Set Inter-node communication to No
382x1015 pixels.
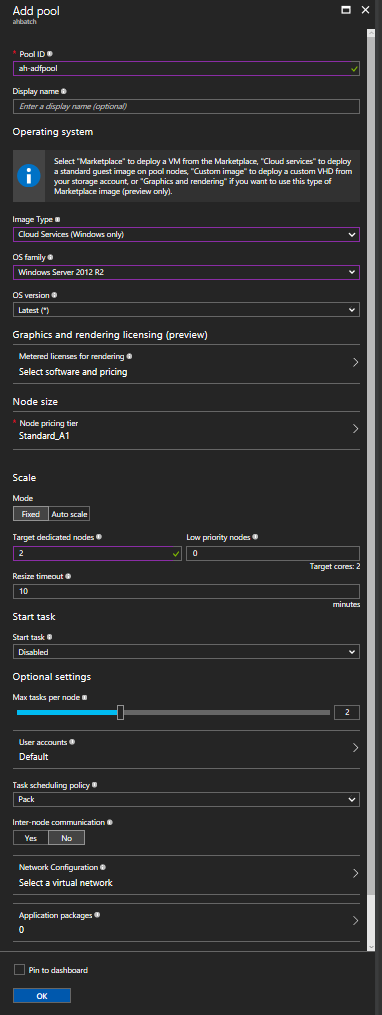[x=67, y=838]
